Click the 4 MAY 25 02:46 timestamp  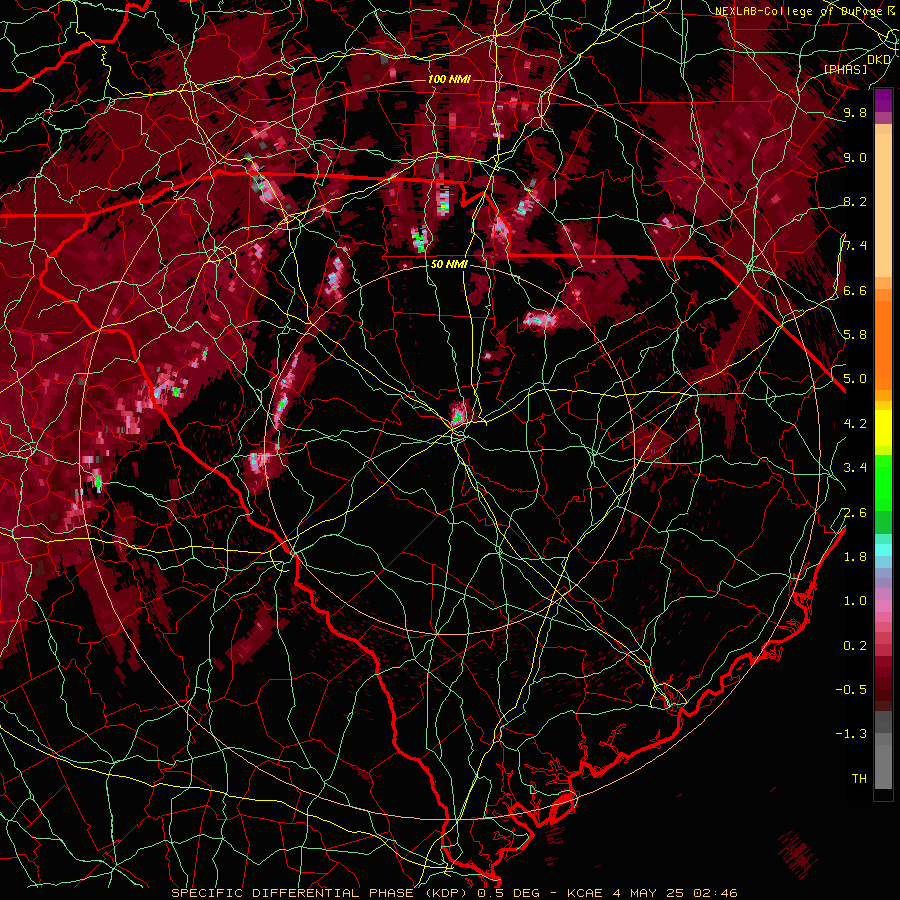(677, 893)
